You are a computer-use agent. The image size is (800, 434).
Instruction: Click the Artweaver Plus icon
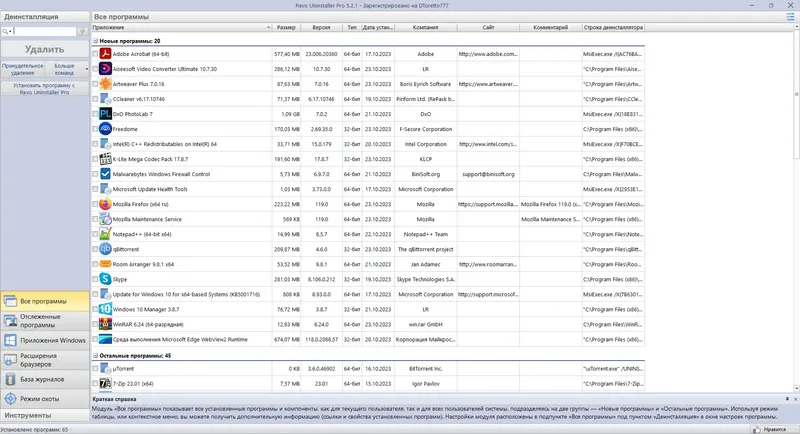(105, 84)
